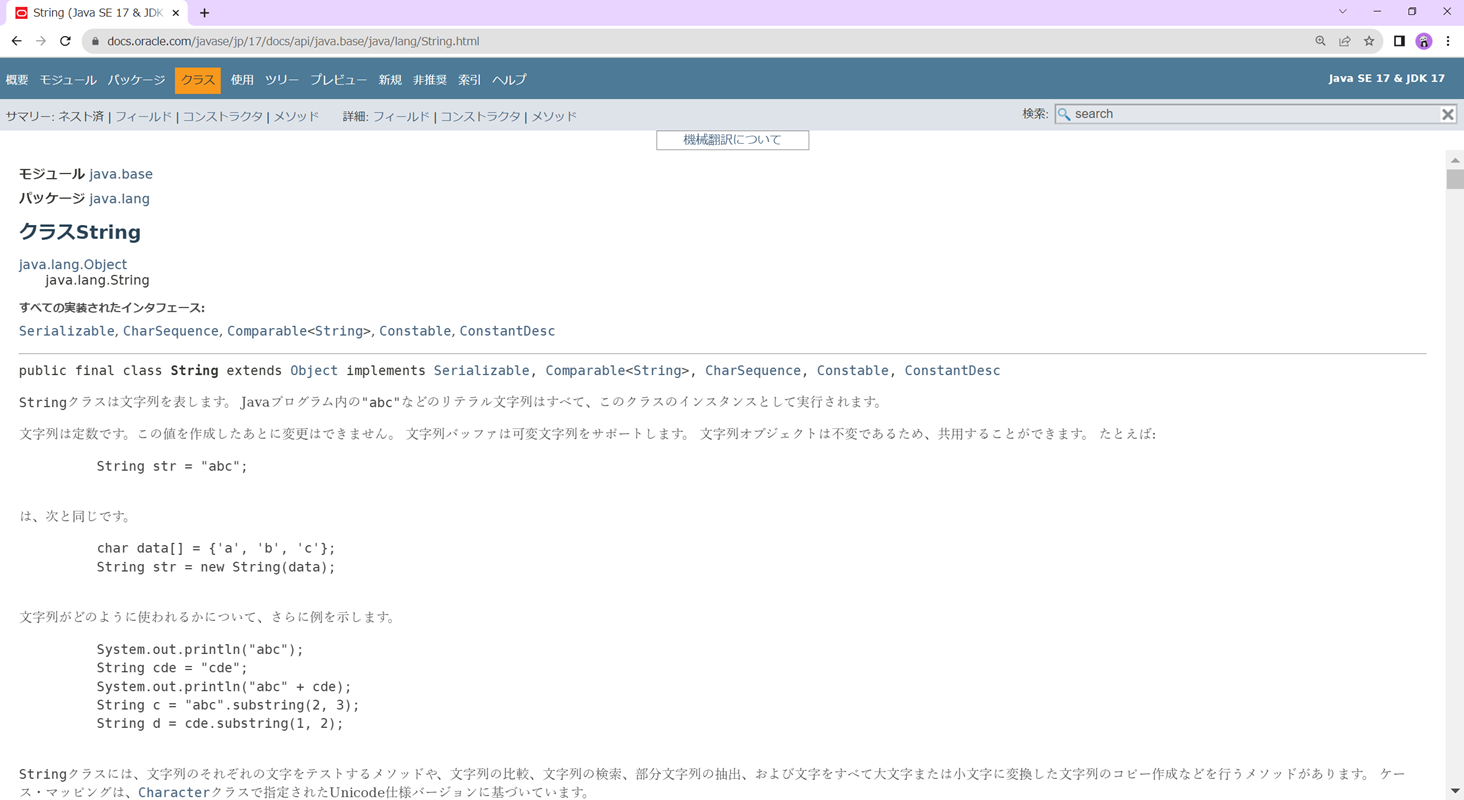Viewport: 1464px width, 800px height.
Task: Open the Serializable interface link
Action: 65,330
